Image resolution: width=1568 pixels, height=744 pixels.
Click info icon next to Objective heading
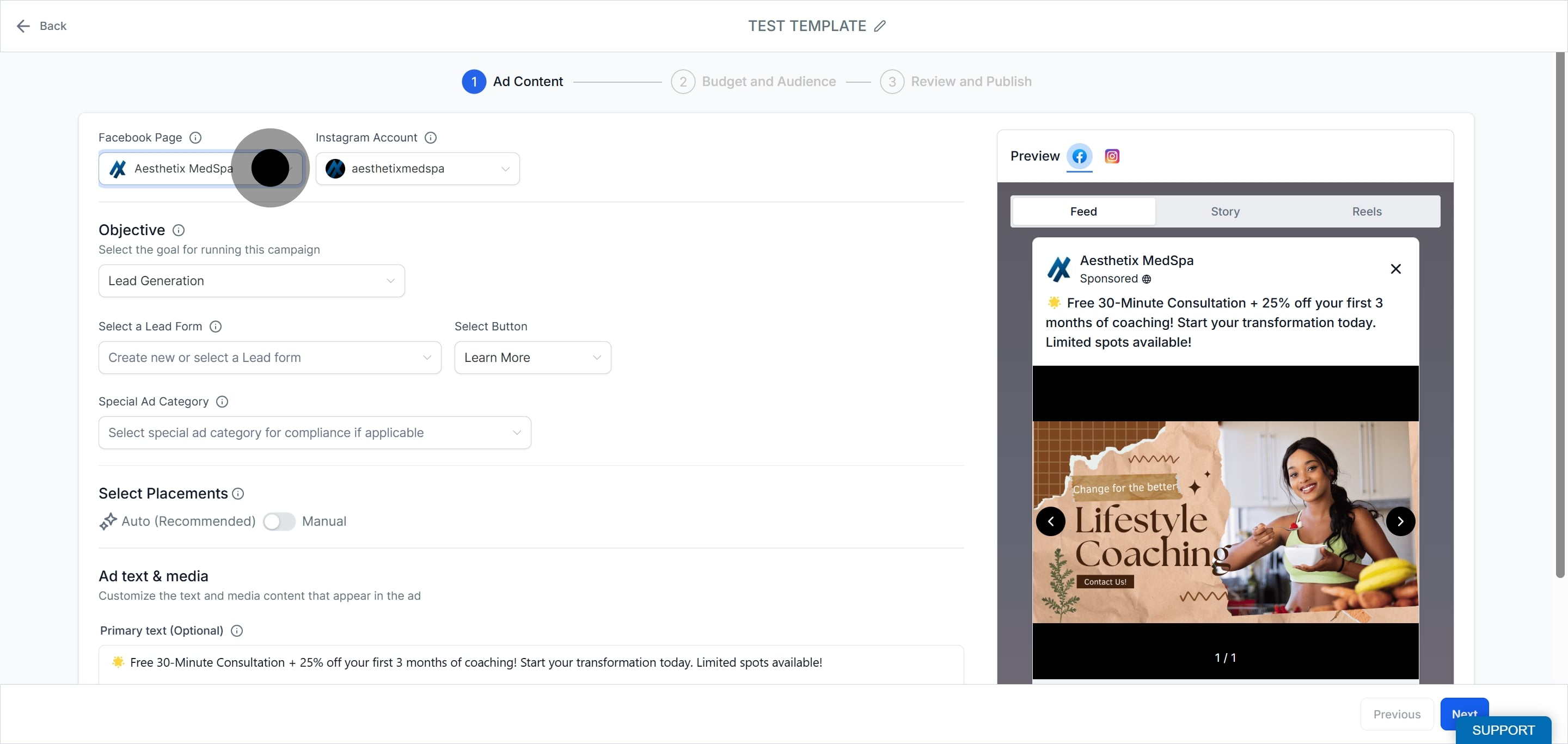tap(179, 230)
